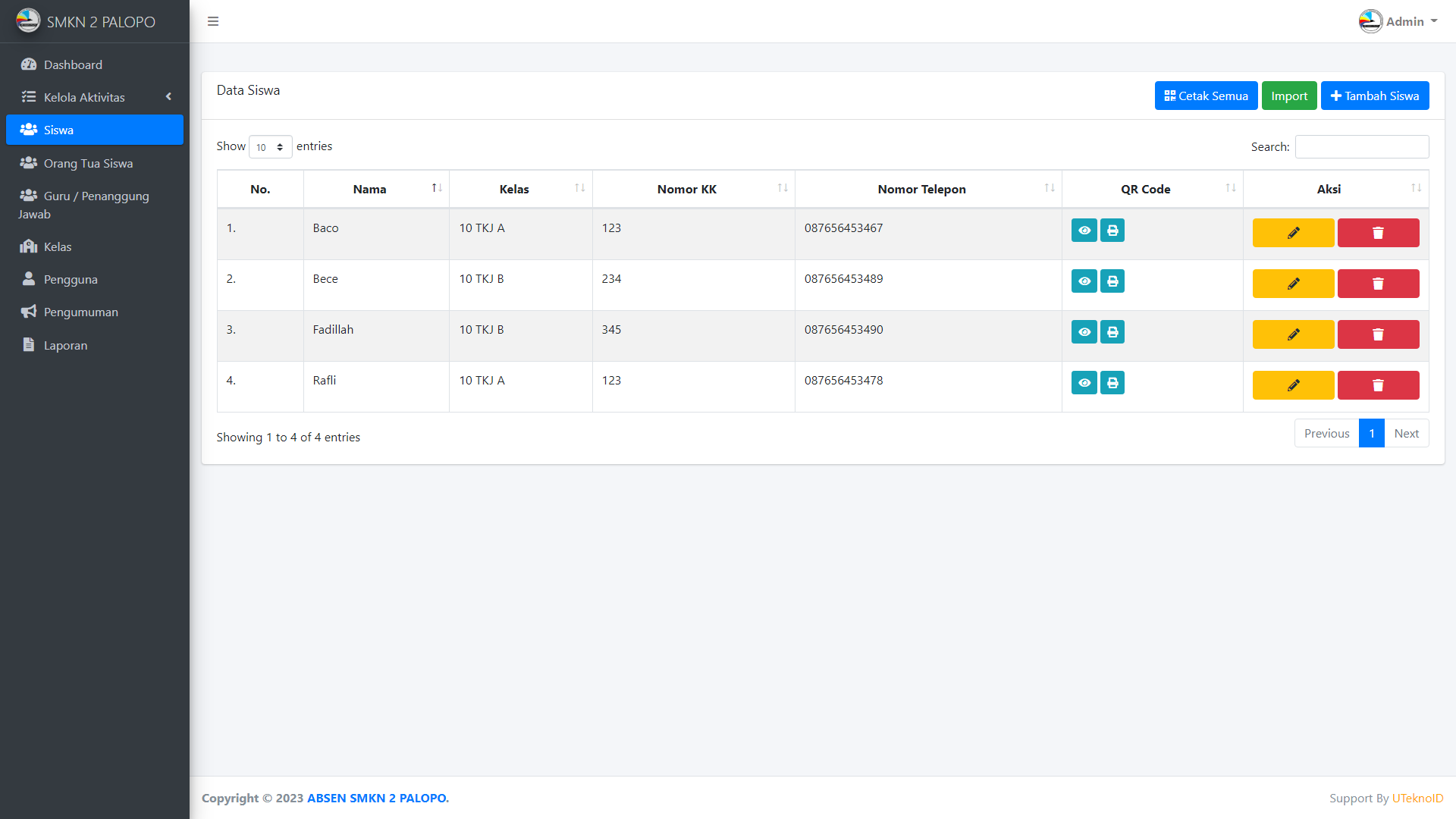
Task: Go to Laporan in sidebar
Action: (65, 345)
